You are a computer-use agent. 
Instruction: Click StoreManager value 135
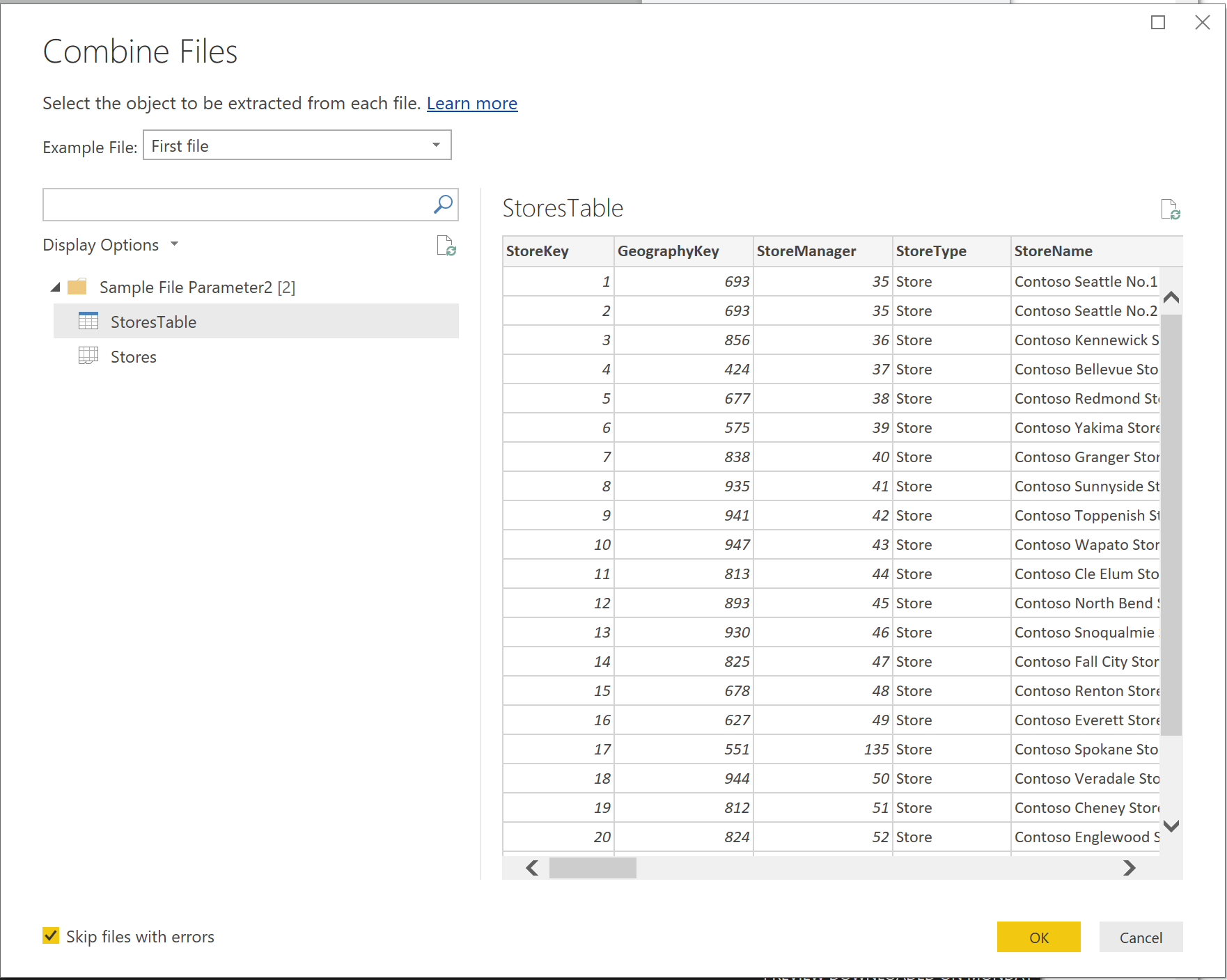point(823,750)
